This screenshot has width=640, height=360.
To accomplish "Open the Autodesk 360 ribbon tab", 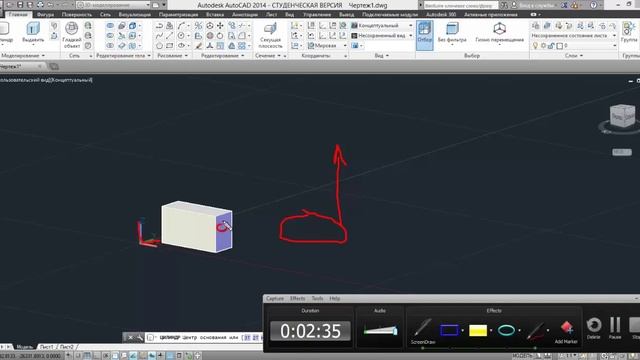I will coord(441,14).
